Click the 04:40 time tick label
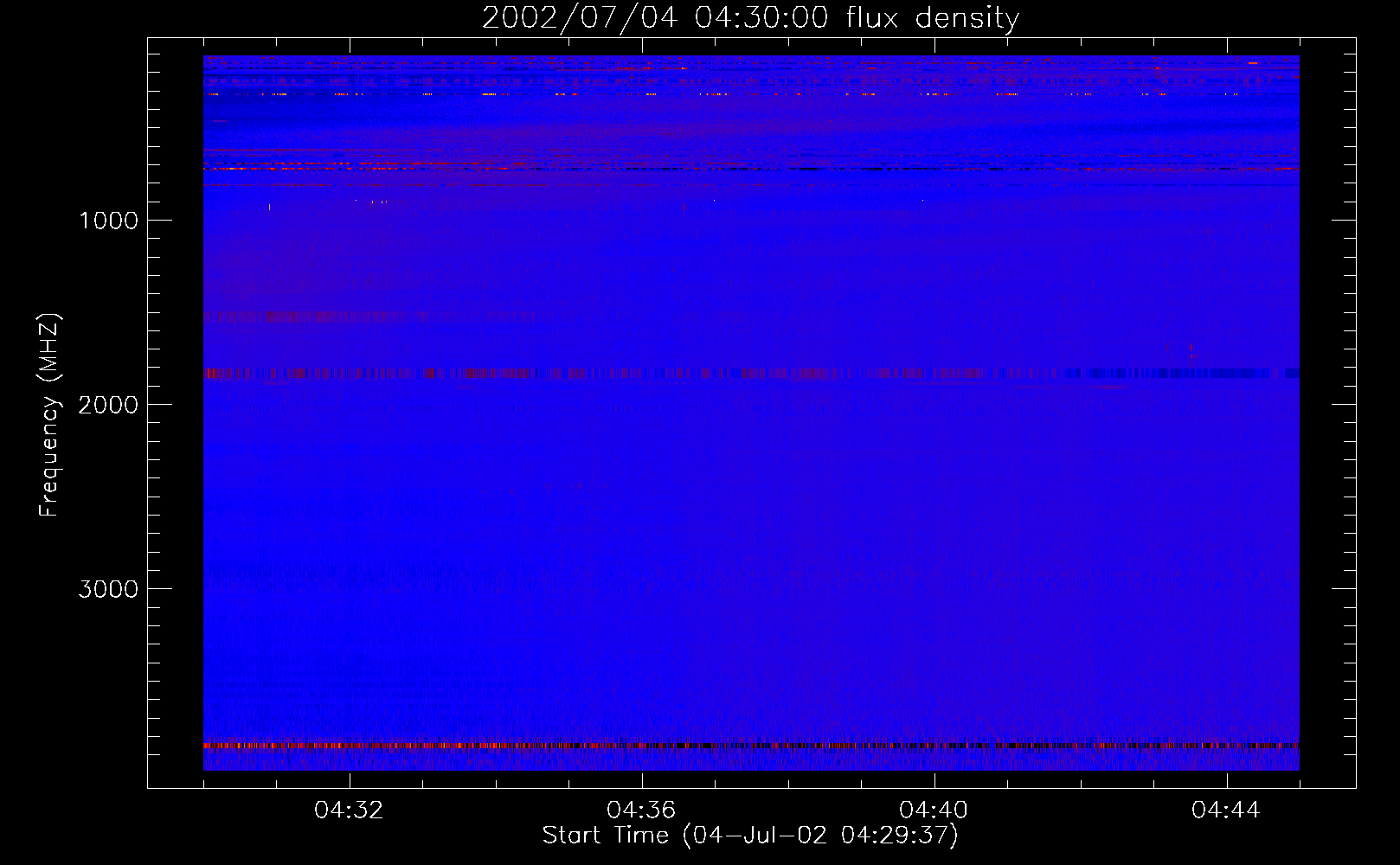Viewport: 1400px width, 865px height. point(934,811)
